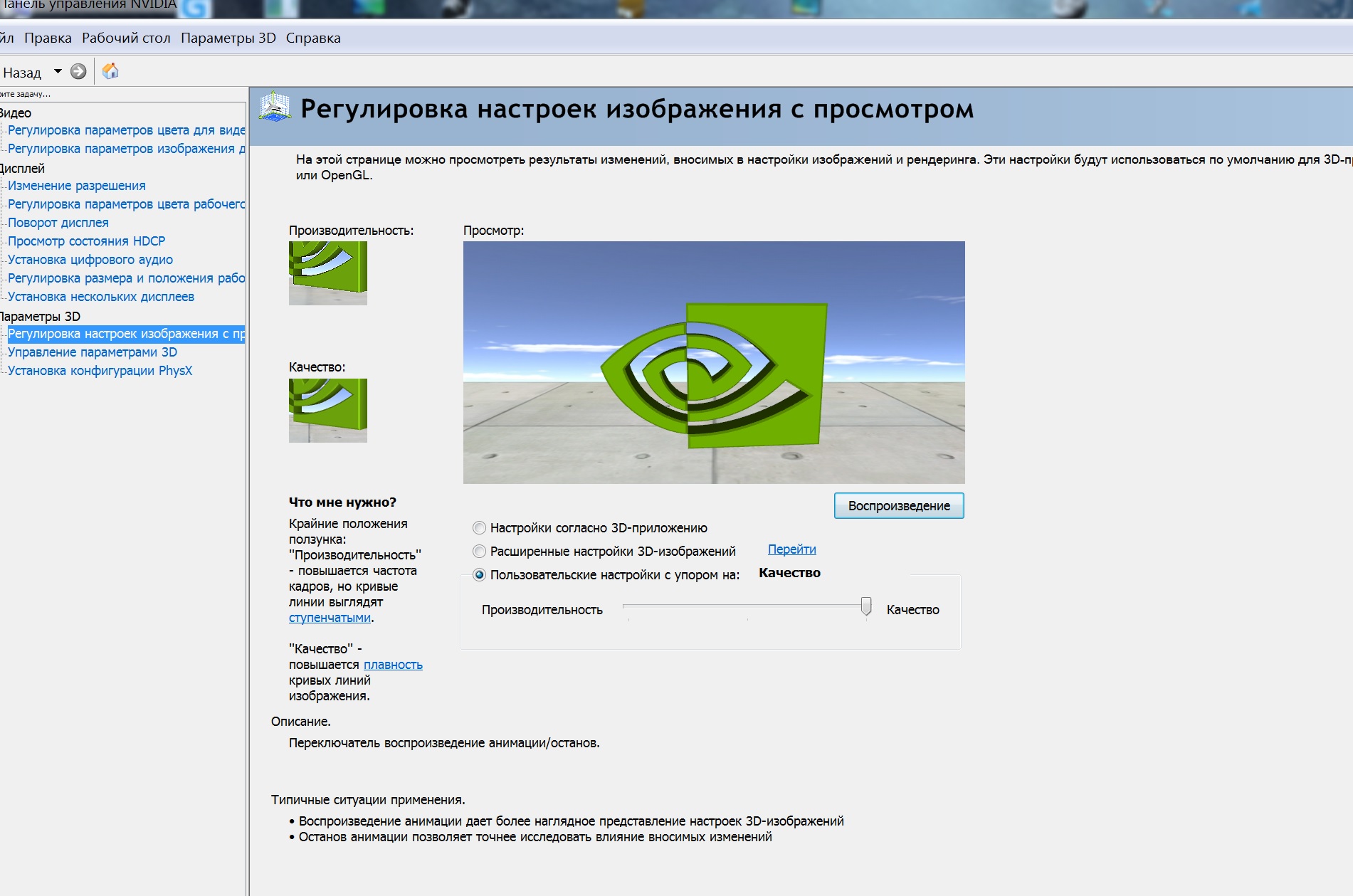The height and width of the screenshot is (896, 1353).
Task: Click the Дисплей category heading
Action: [22, 169]
